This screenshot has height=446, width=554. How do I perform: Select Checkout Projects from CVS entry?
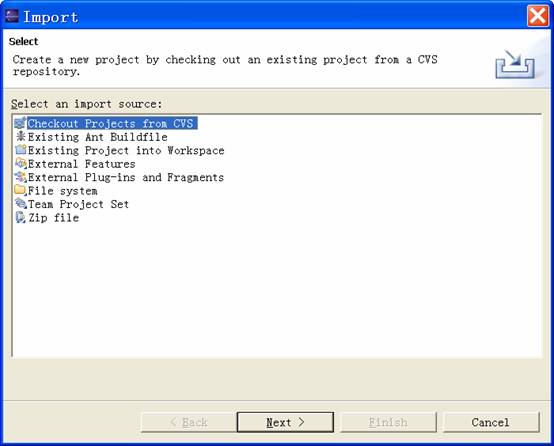tap(112, 123)
